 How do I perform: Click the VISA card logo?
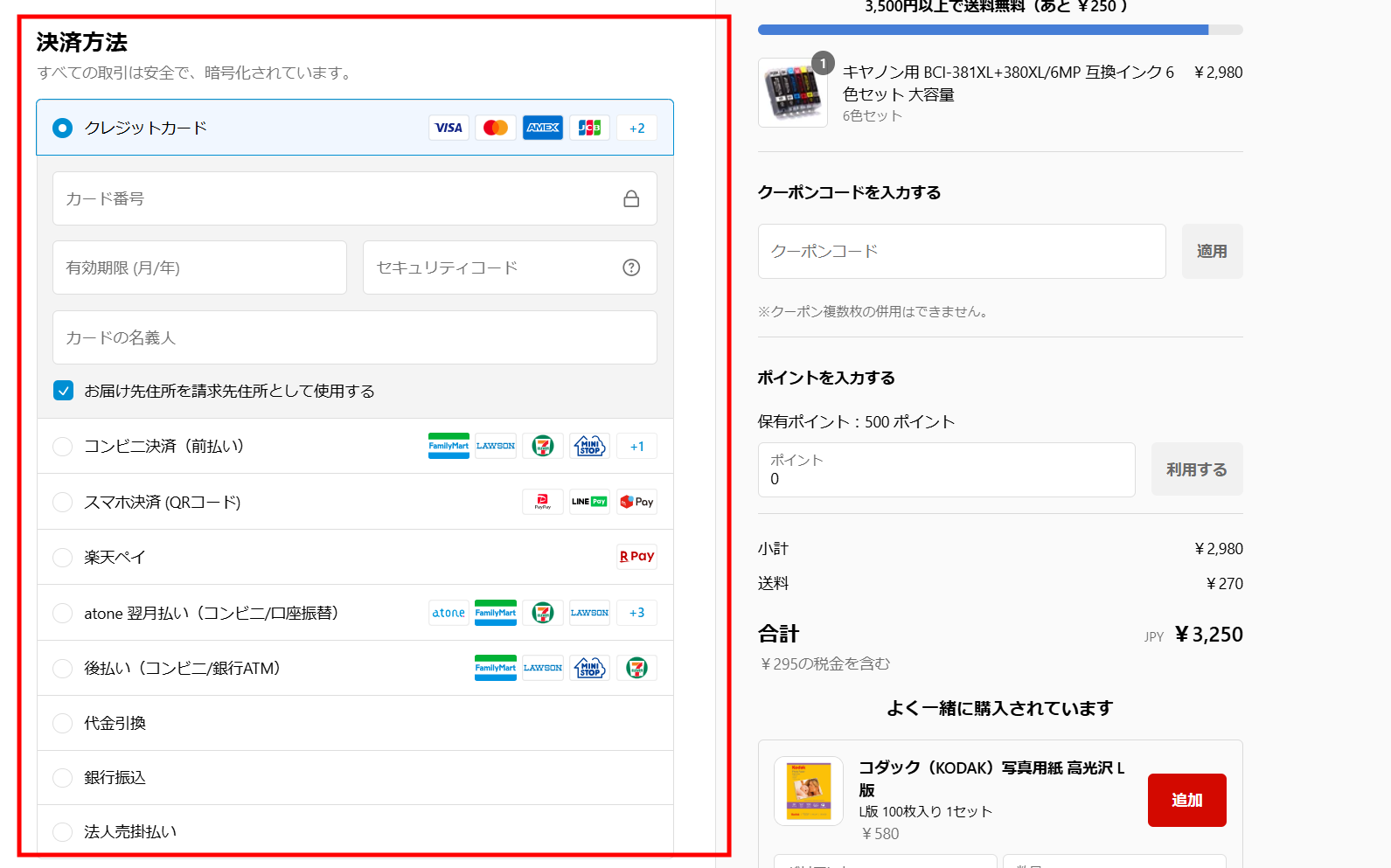pyautogui.click(x=449, y=128)
